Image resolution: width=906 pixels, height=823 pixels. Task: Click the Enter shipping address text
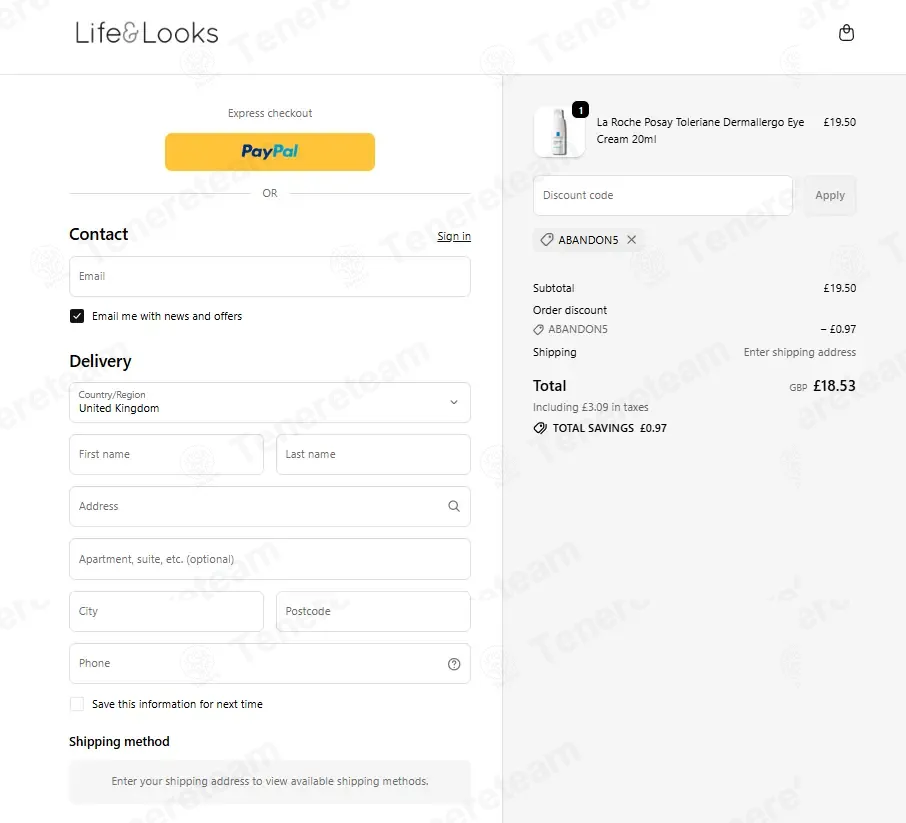tap(800, 352)
